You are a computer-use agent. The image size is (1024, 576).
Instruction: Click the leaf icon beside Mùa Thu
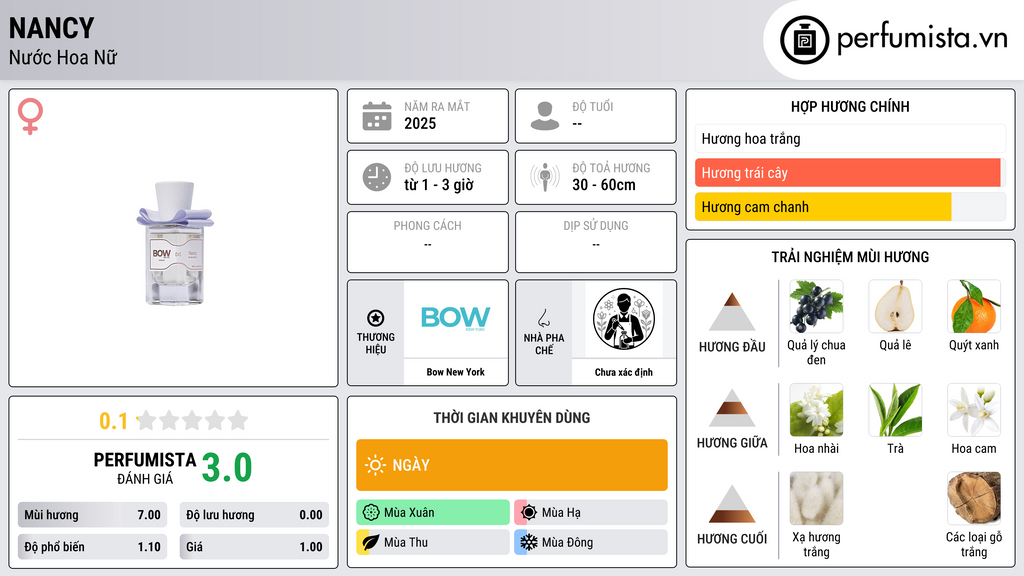[x=371, y=542]
